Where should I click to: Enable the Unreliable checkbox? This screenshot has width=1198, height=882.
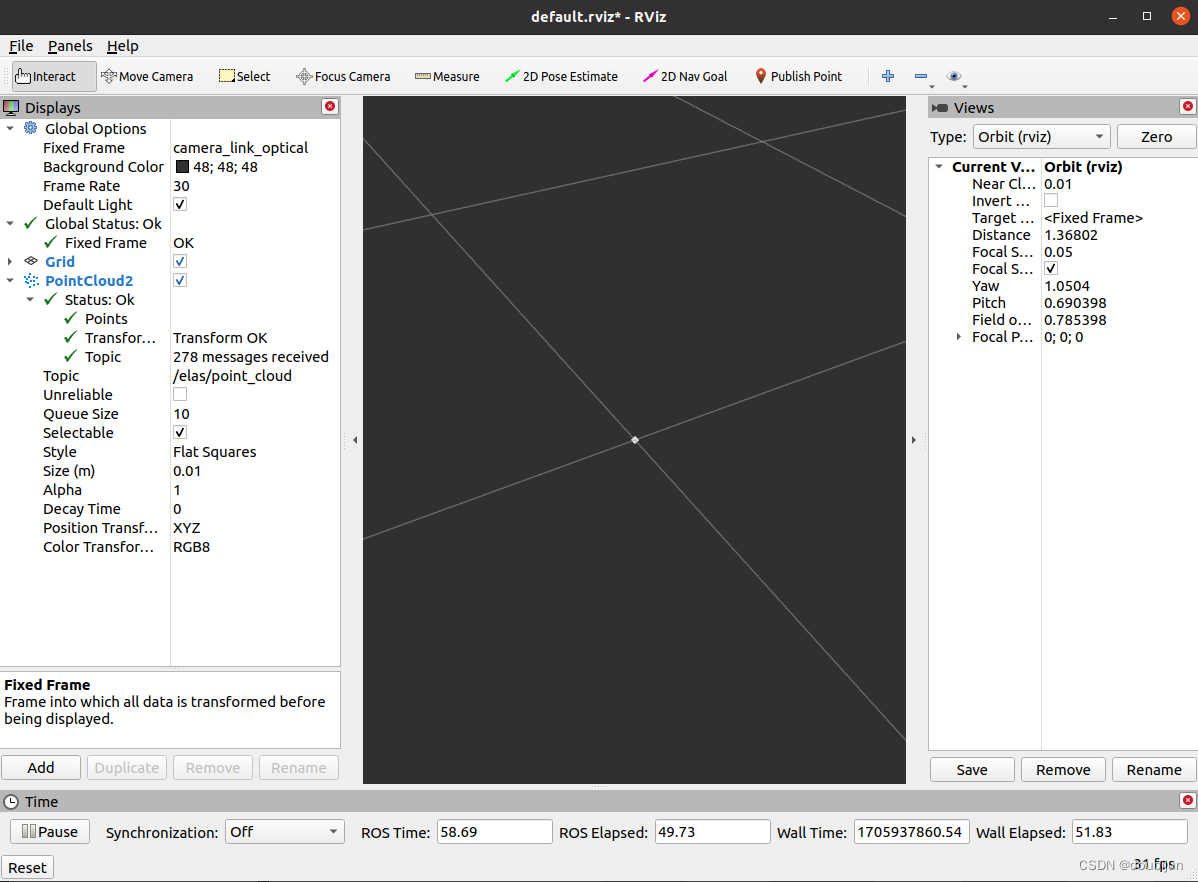[180, 394]
